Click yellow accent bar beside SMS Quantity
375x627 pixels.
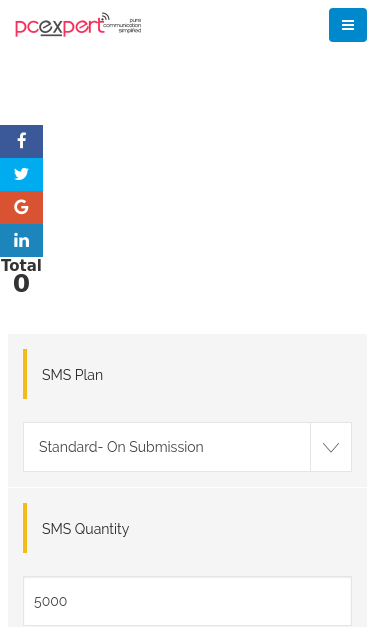point(25,528)
